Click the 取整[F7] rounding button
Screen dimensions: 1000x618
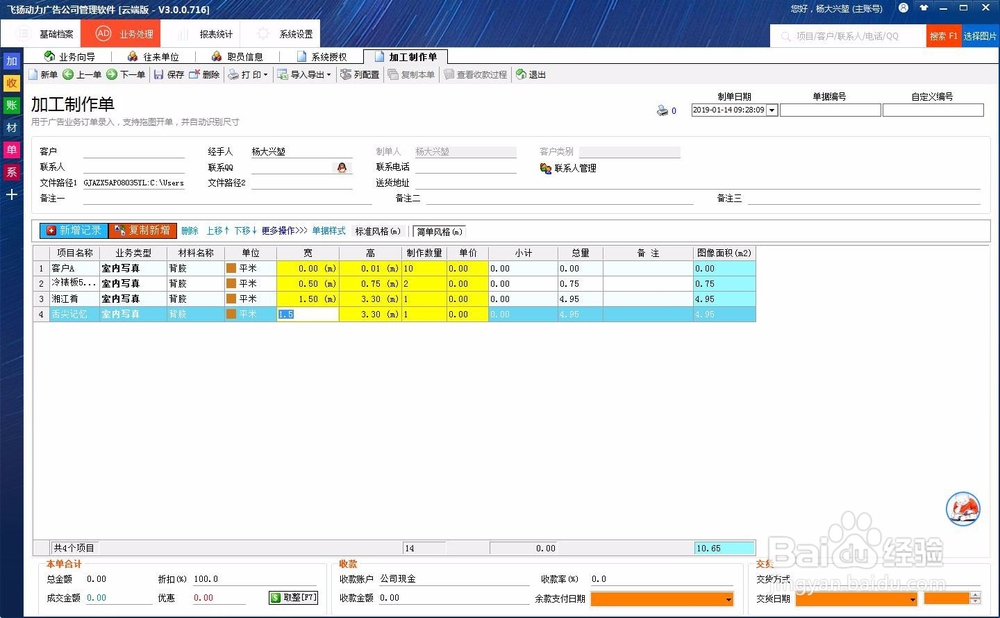coord(293,597)
